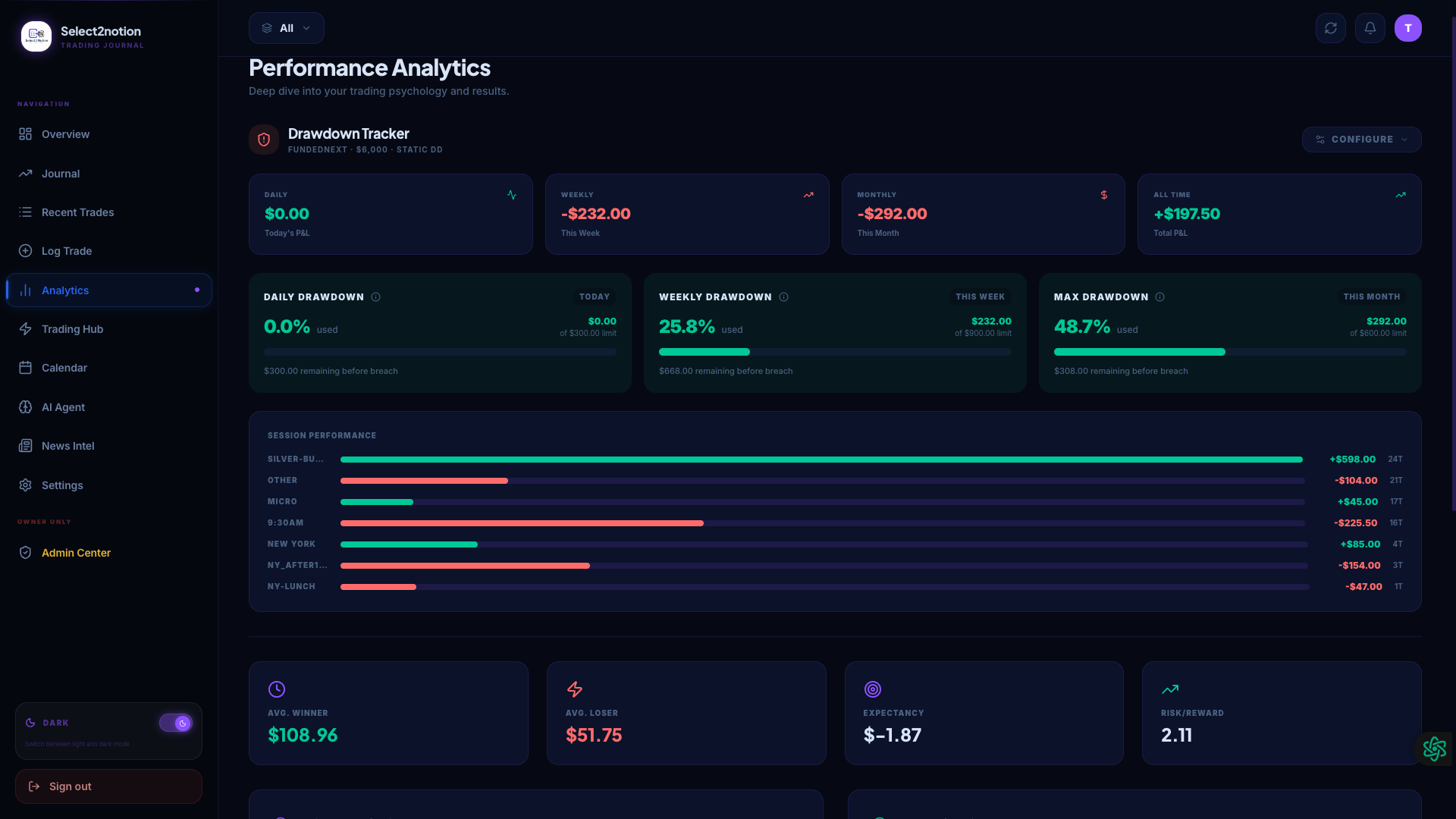
Task: Click the Avg. Winner clock icon
Action: [277, 689]
